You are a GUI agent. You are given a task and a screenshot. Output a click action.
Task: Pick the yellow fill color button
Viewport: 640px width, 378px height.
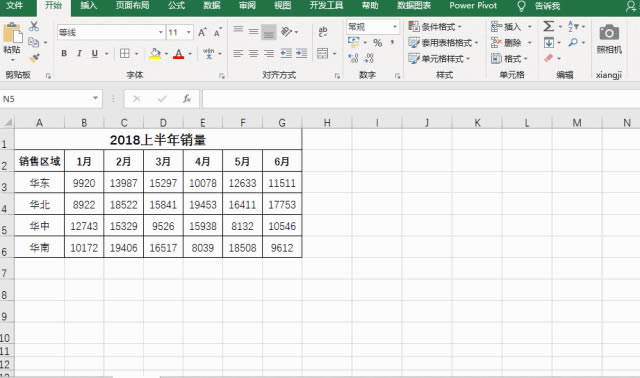coord(155,53)
